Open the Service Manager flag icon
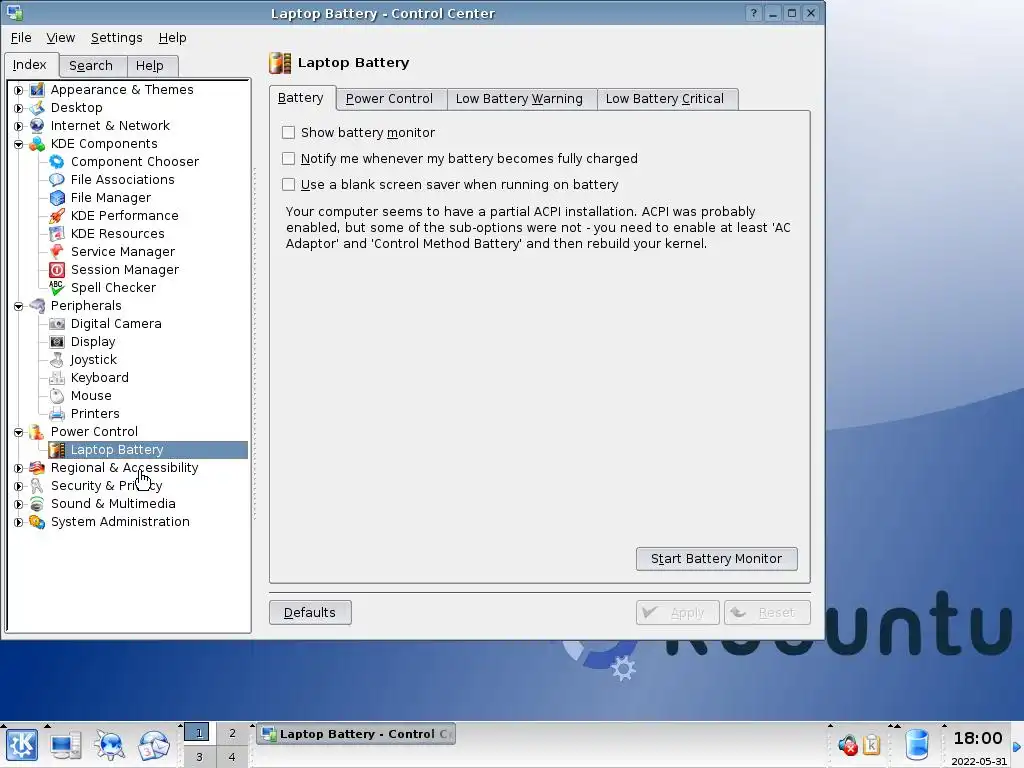Screen dimensions: 1024x768 click(x=57, y=251)
